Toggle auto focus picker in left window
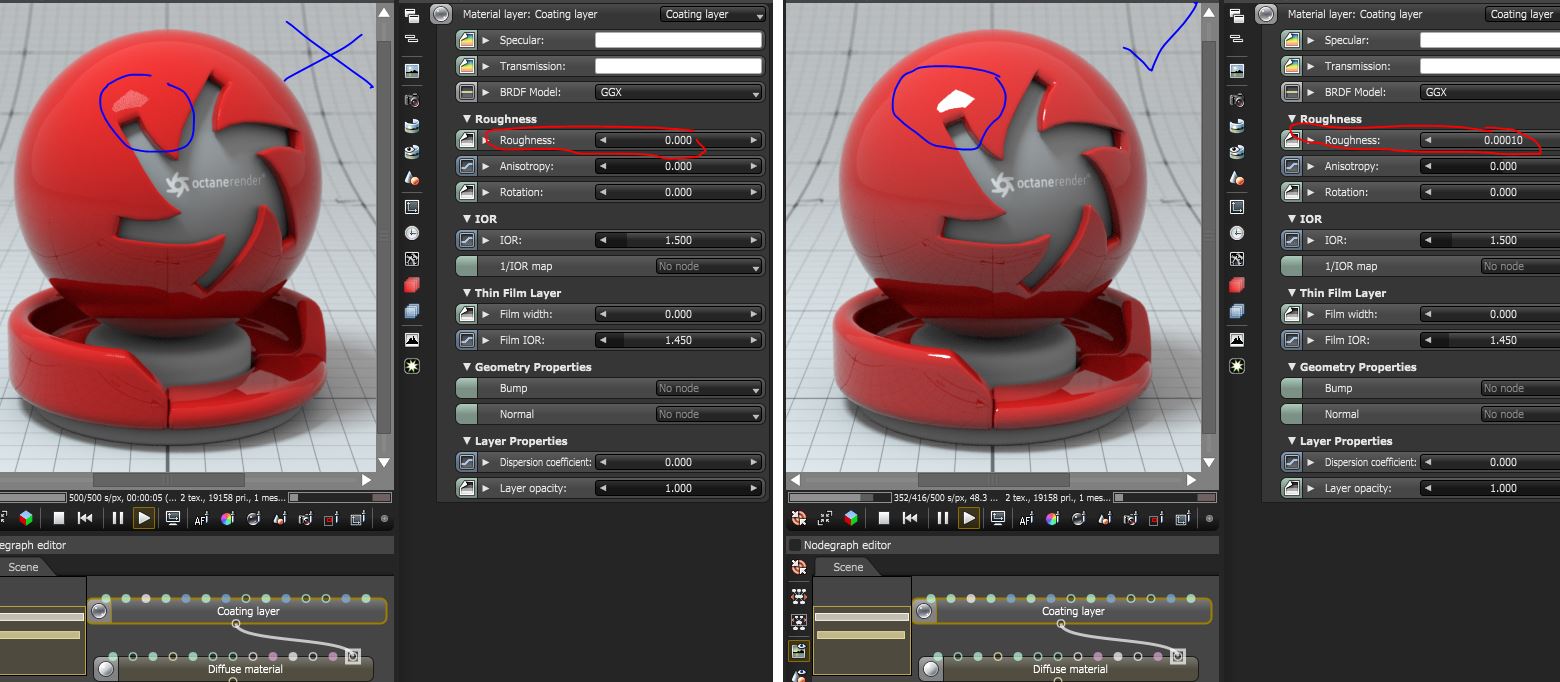1560x682 pixels. pyautogui.click(x=202, y=518)
